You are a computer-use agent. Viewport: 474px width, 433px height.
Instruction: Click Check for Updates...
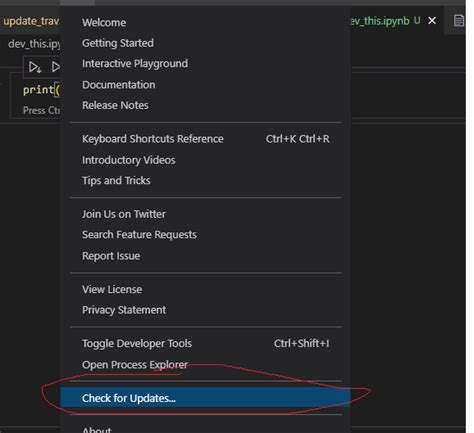(205, 398)
